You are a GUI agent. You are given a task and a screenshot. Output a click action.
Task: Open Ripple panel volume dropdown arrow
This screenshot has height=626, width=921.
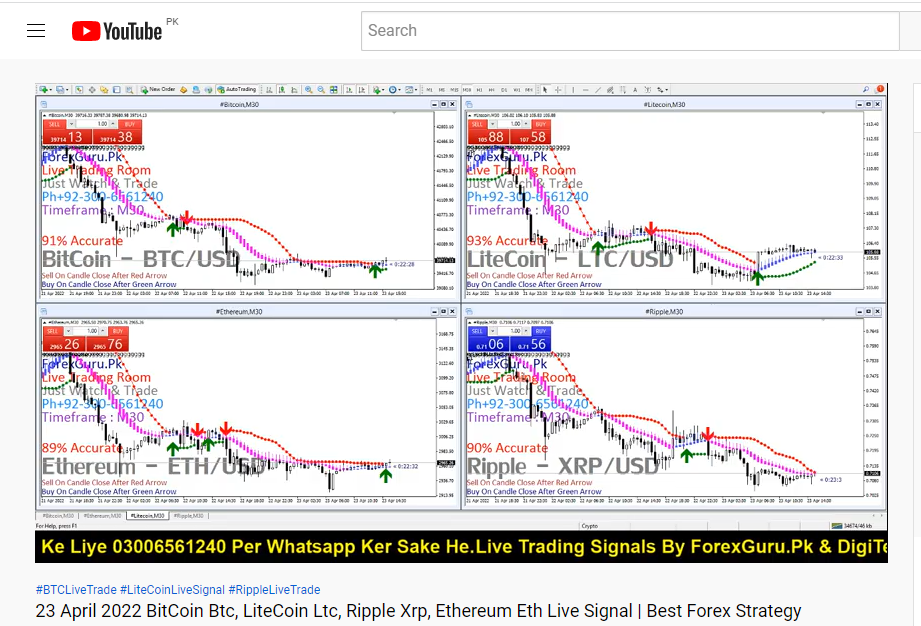click(x=492, y=331)
